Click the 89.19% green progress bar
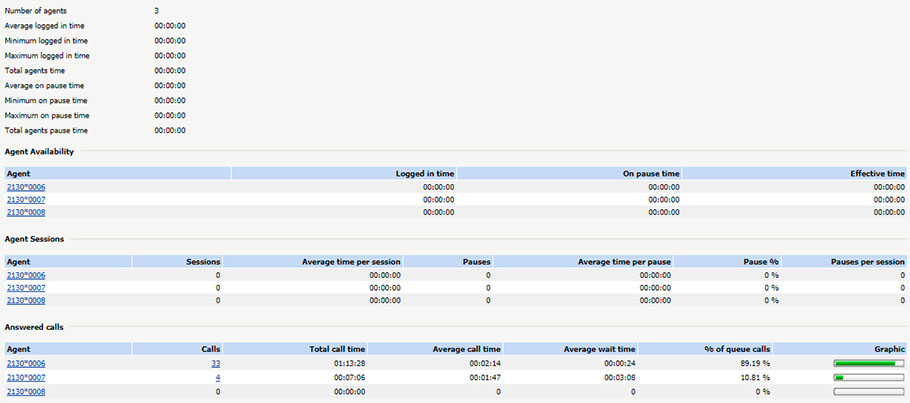This screenshot has width=910, height=403. pos(868,364)
